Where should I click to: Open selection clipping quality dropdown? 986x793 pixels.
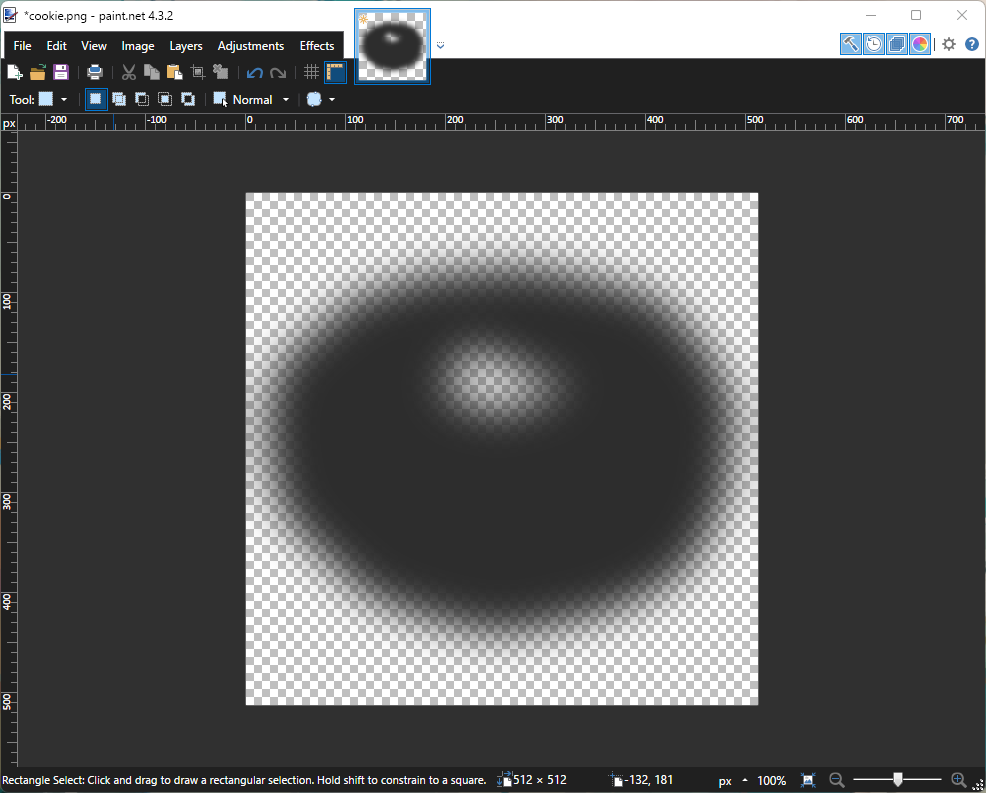321,99
